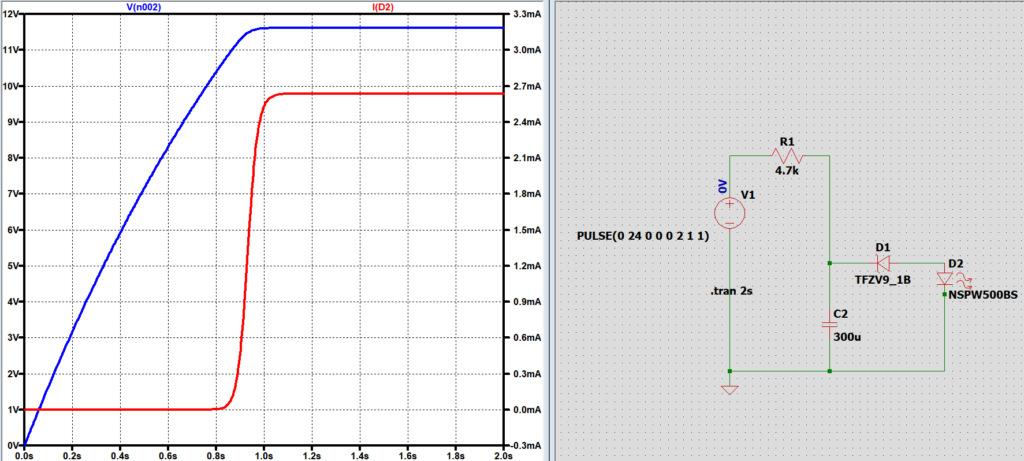Click the C2 reference label
The image size is (1024, 461).
(x=841, y=313)
